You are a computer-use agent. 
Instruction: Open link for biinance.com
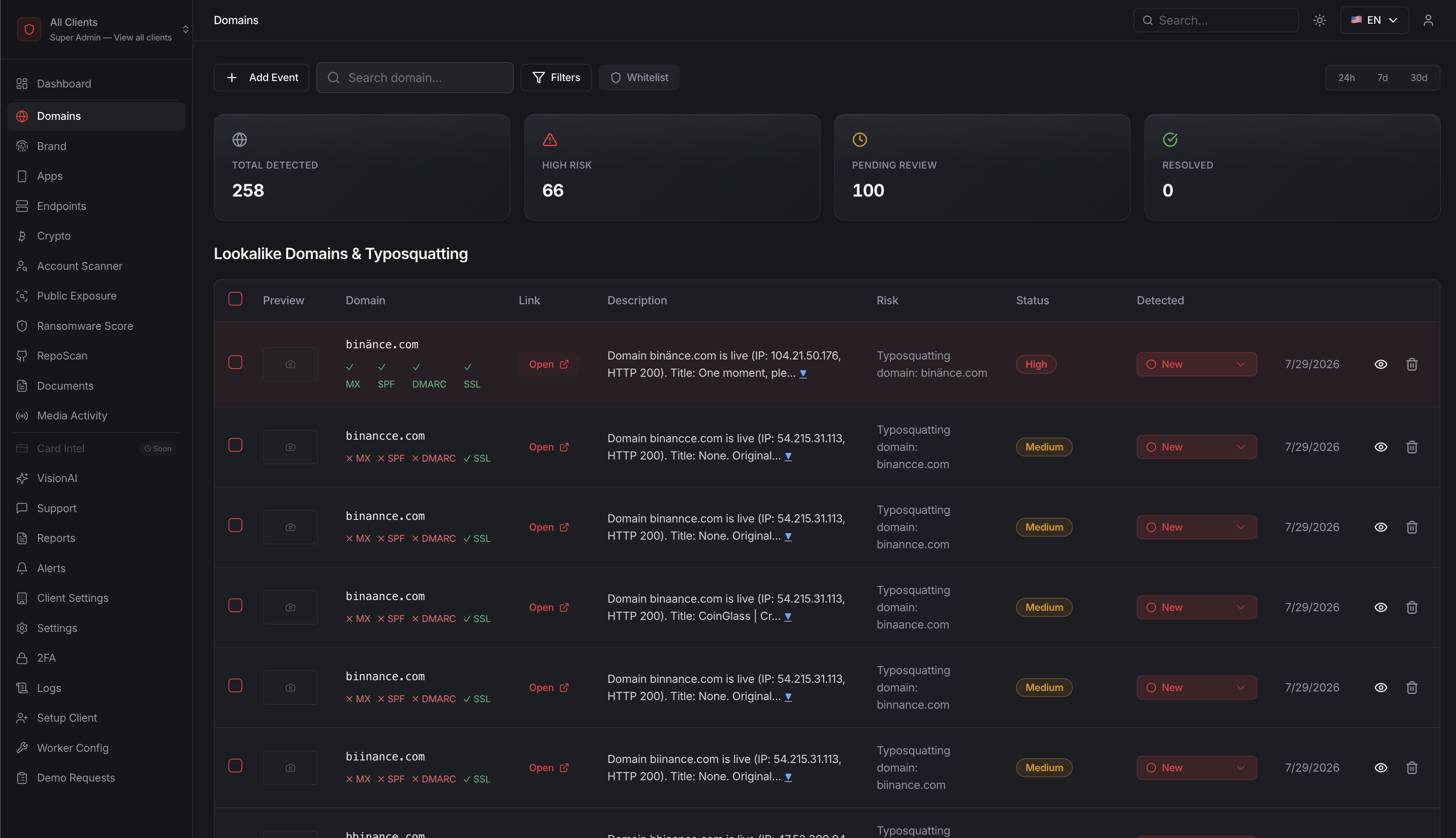tap(548, 768)
